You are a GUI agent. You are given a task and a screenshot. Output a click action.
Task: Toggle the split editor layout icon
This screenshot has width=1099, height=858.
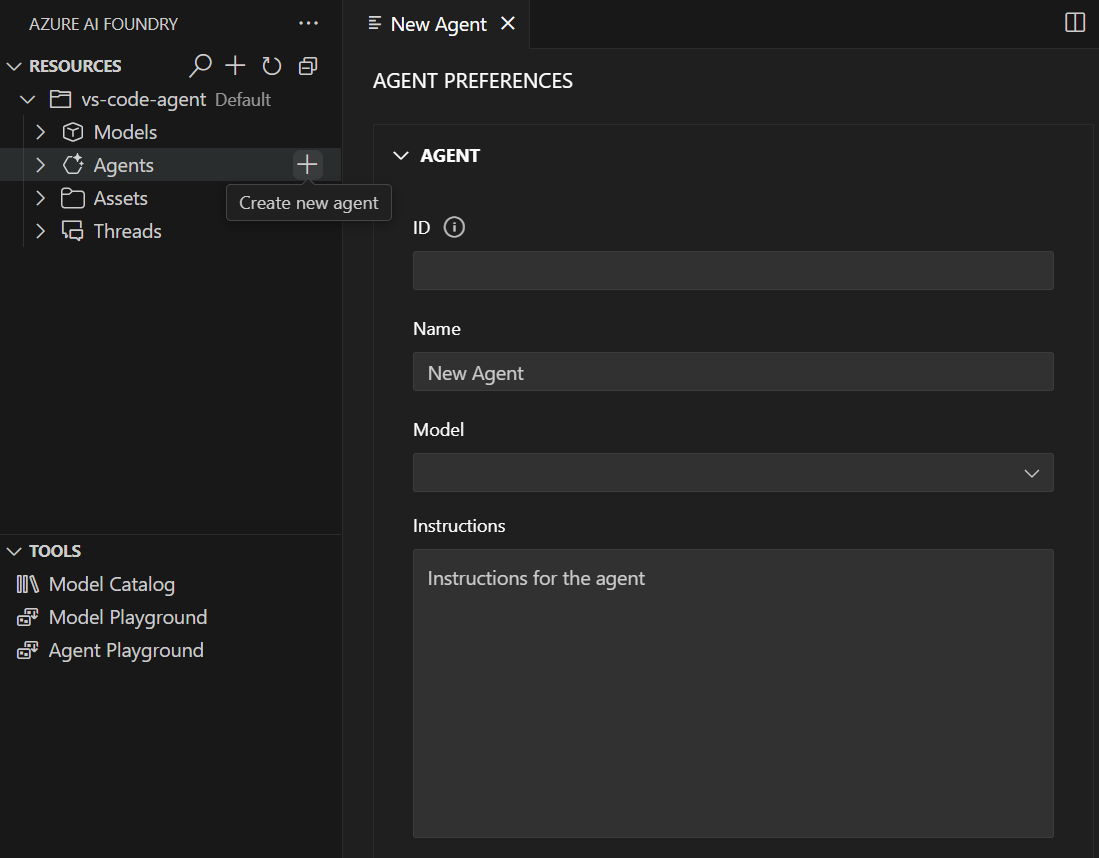pos(1075,23)
